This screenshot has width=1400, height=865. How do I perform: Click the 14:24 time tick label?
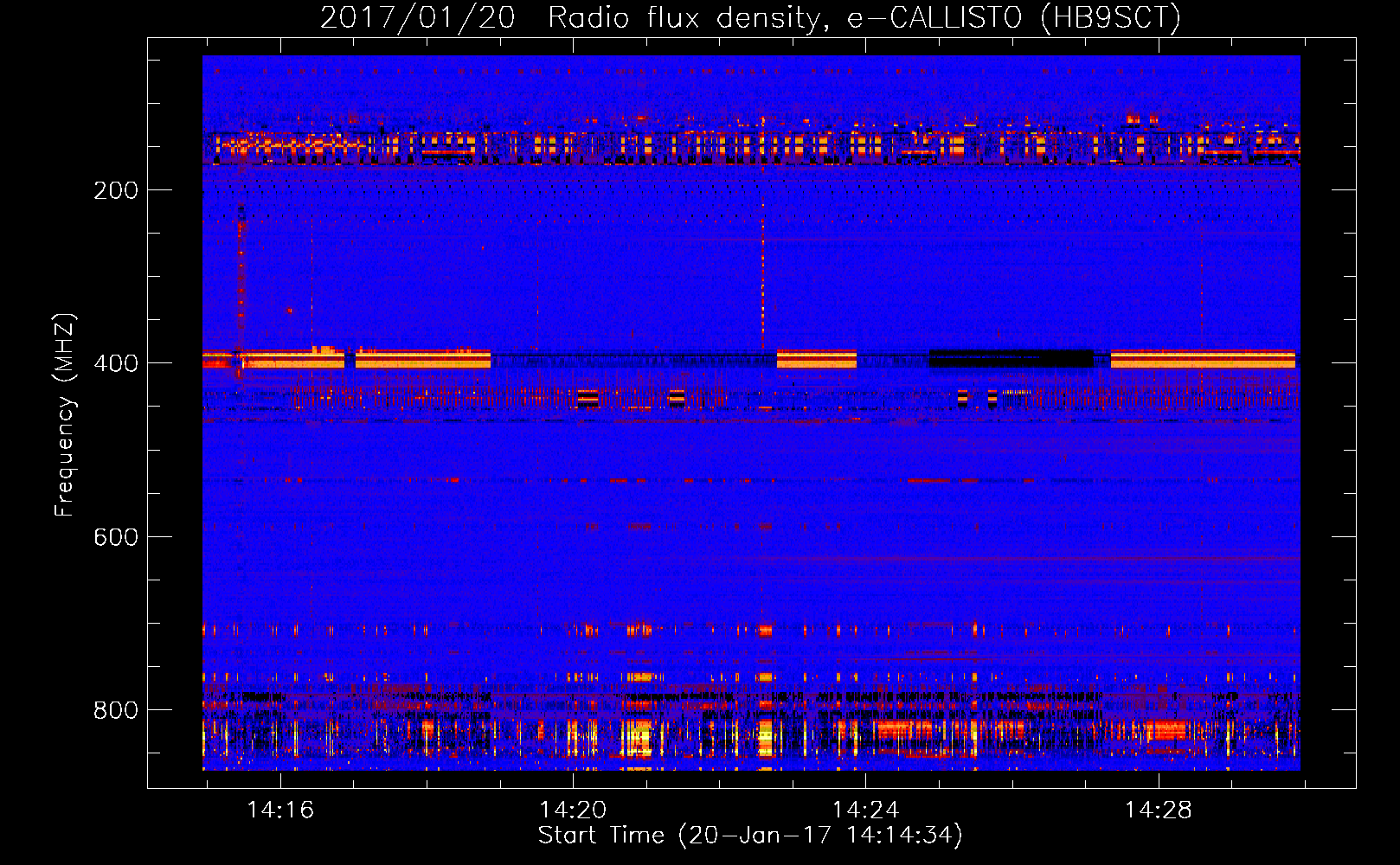point(865,810)
